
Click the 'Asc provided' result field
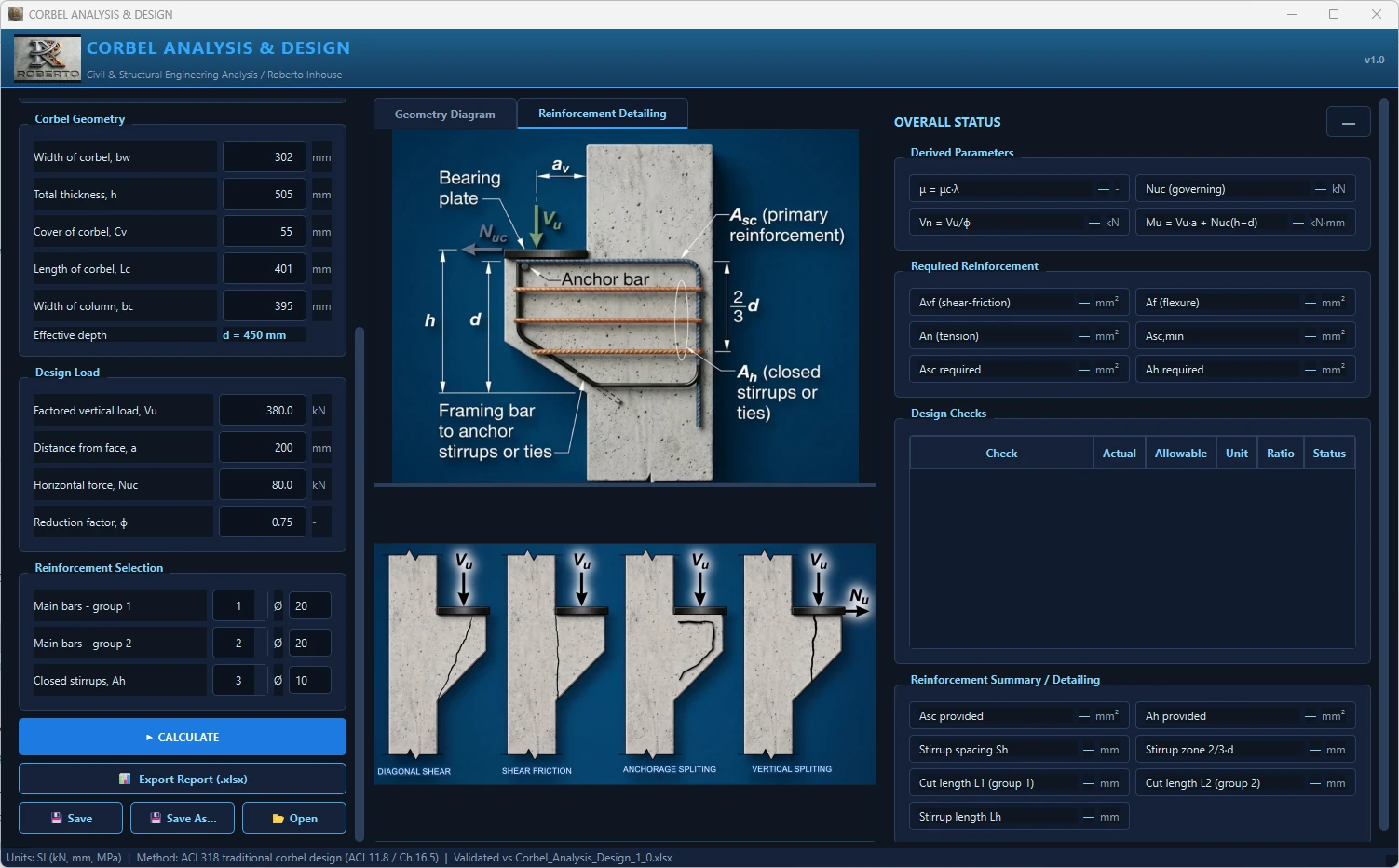click(x=1019, y=716)
